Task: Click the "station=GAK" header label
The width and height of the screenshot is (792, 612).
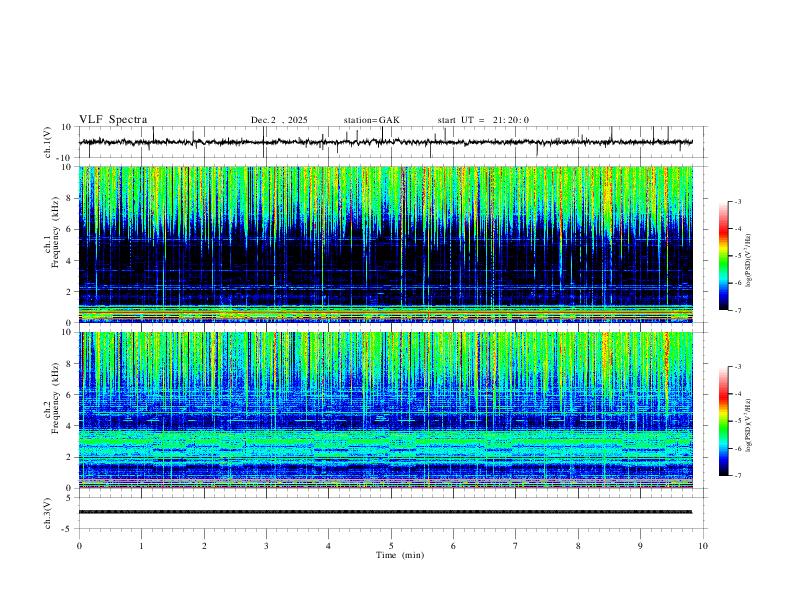Action: click(371, 120)
